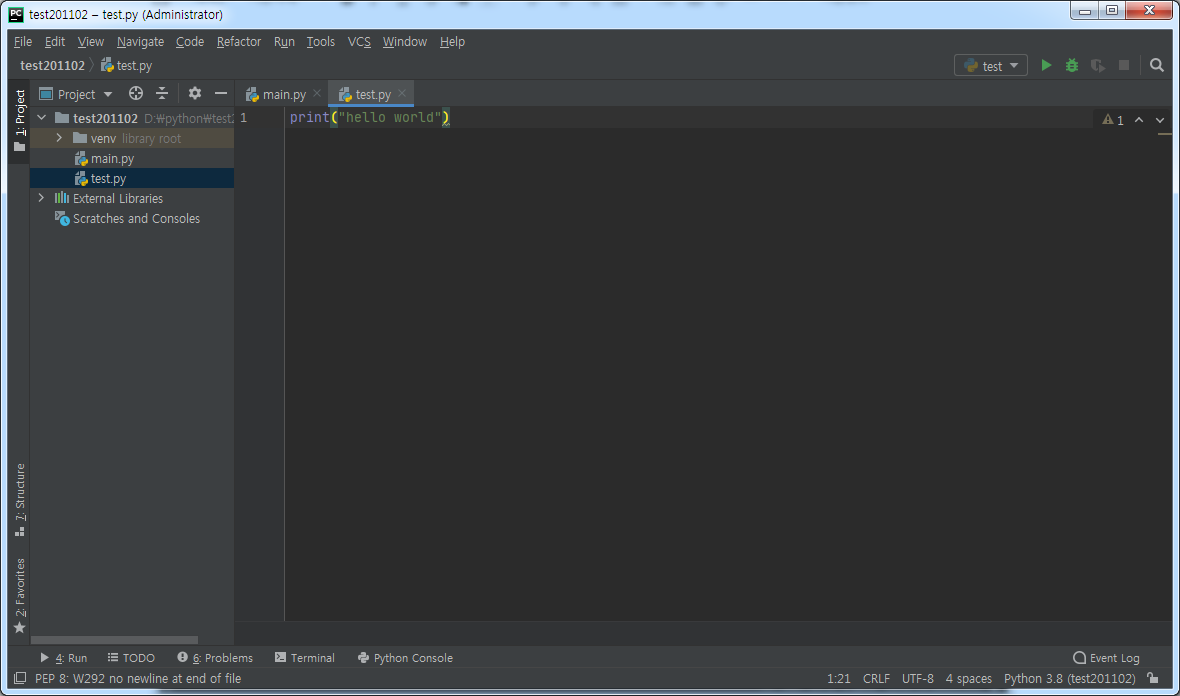Click Locate/select opened file crosshair icon
The width and height of the screenshot is (1180, 696).
pyautogui.click(x=135, y=93)
